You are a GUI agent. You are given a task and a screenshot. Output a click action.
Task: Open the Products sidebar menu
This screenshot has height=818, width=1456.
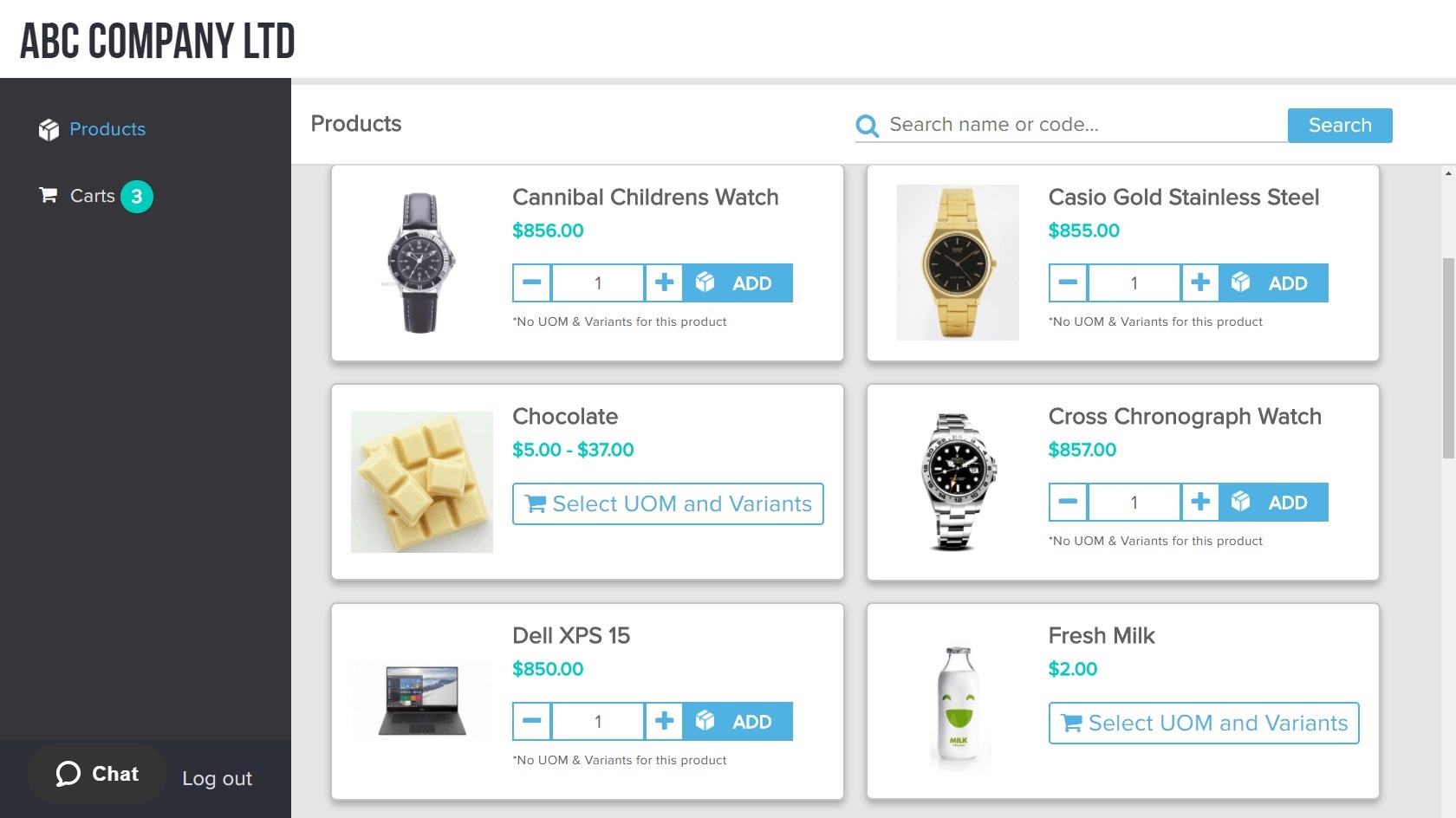point(107,129)
